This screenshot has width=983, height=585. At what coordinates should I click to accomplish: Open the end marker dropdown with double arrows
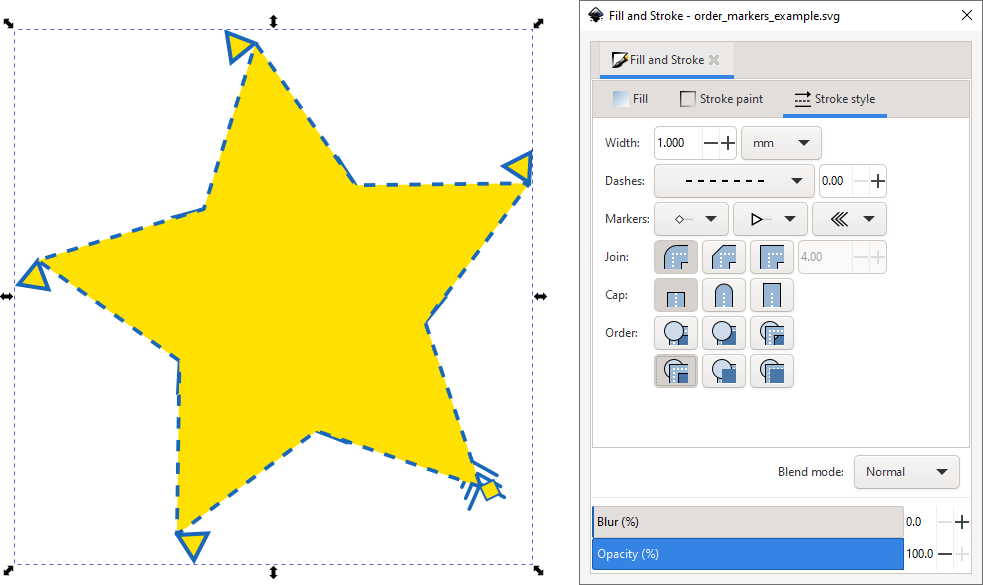[849, 219]
